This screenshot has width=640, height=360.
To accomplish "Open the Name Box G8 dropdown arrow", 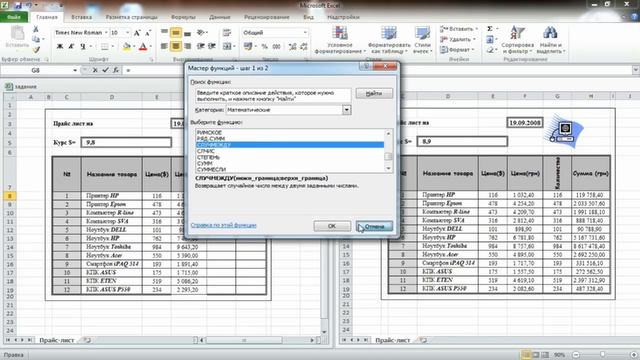I will [x=75, y=70].
